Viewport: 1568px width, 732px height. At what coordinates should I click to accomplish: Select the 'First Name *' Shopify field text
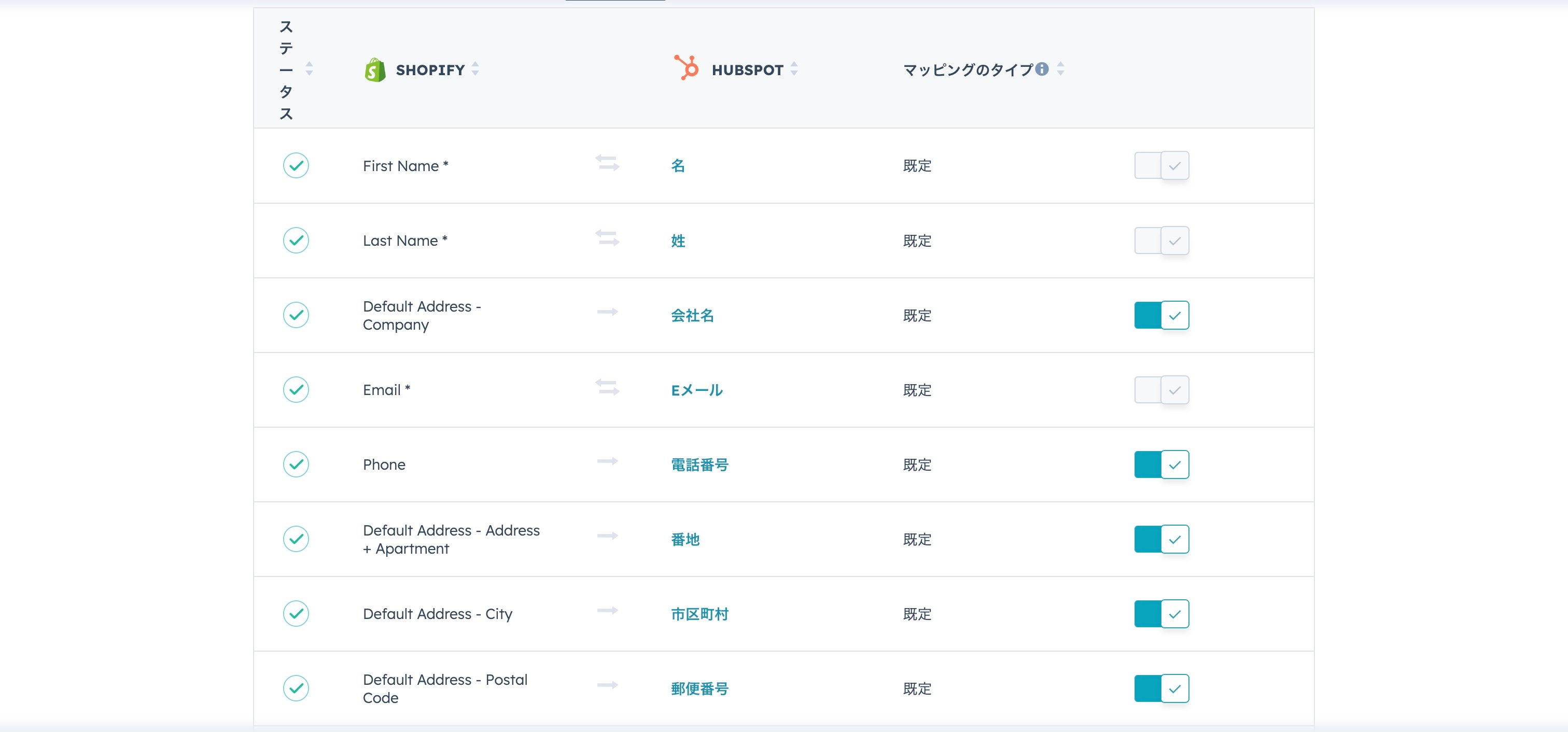[x=405, y=165]
